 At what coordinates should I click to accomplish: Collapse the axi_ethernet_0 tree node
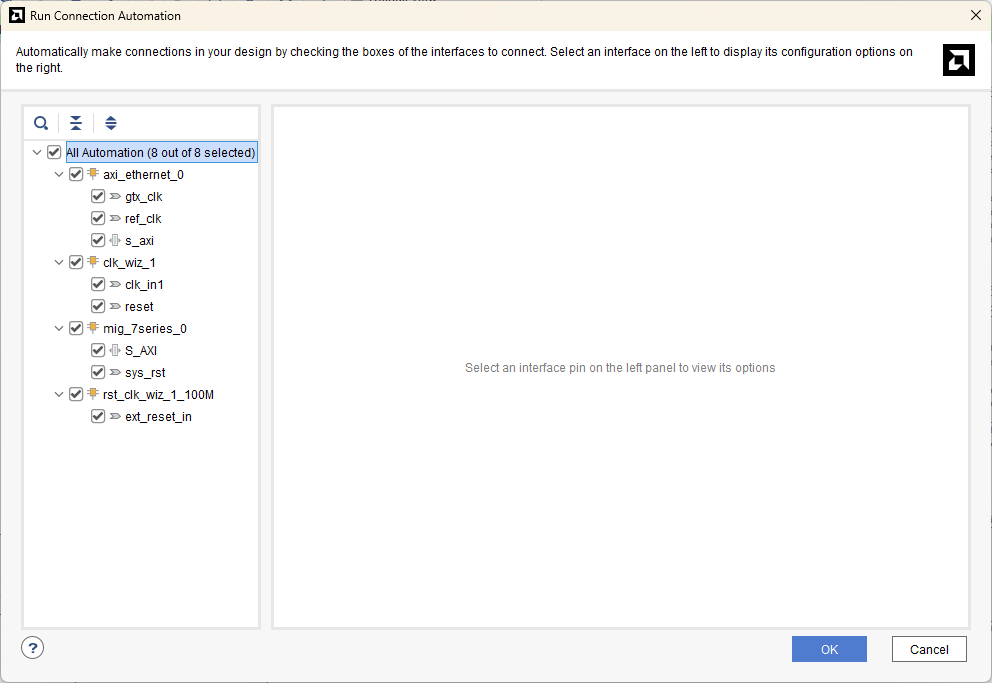59,175
